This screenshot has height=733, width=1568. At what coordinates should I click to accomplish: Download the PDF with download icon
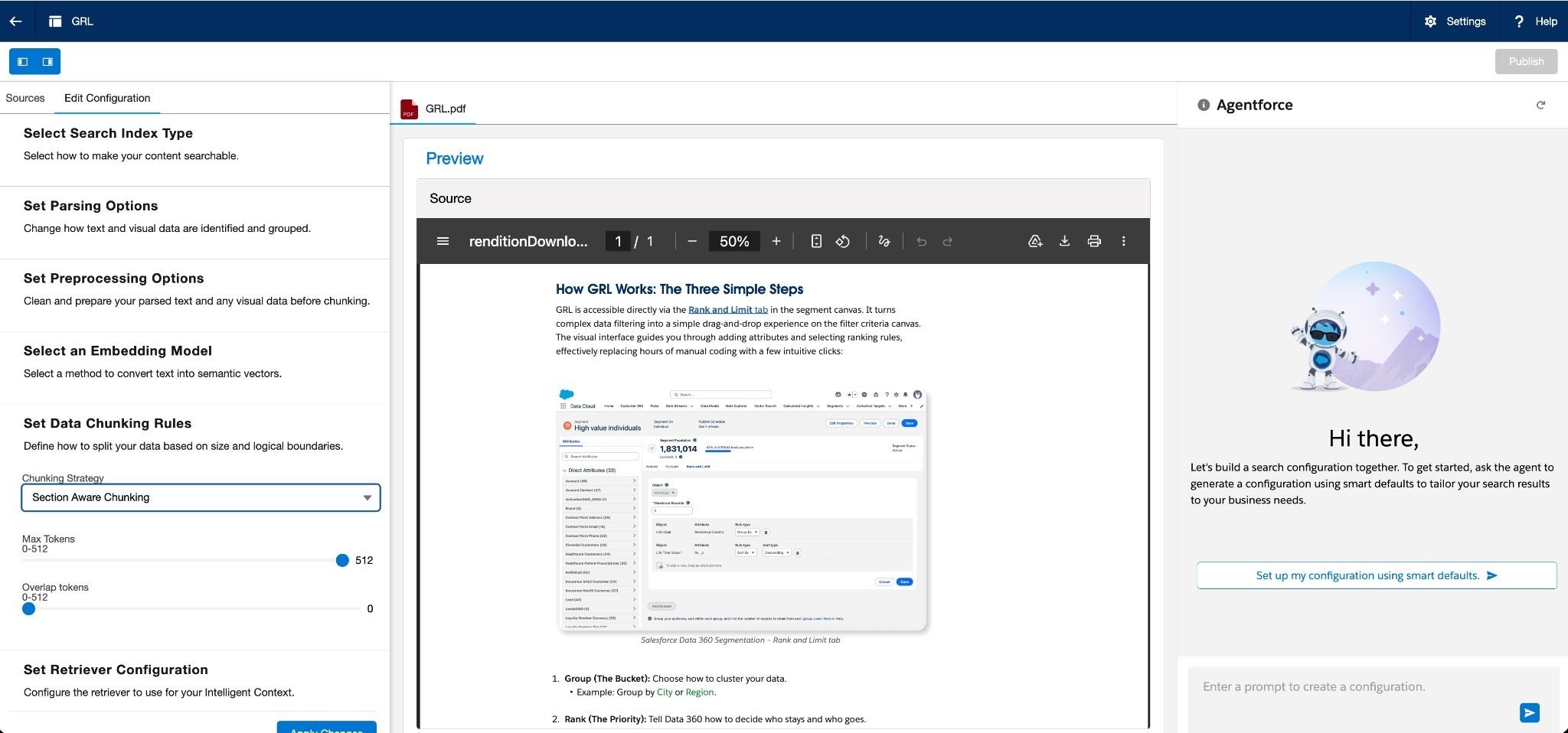point(1064,241)
